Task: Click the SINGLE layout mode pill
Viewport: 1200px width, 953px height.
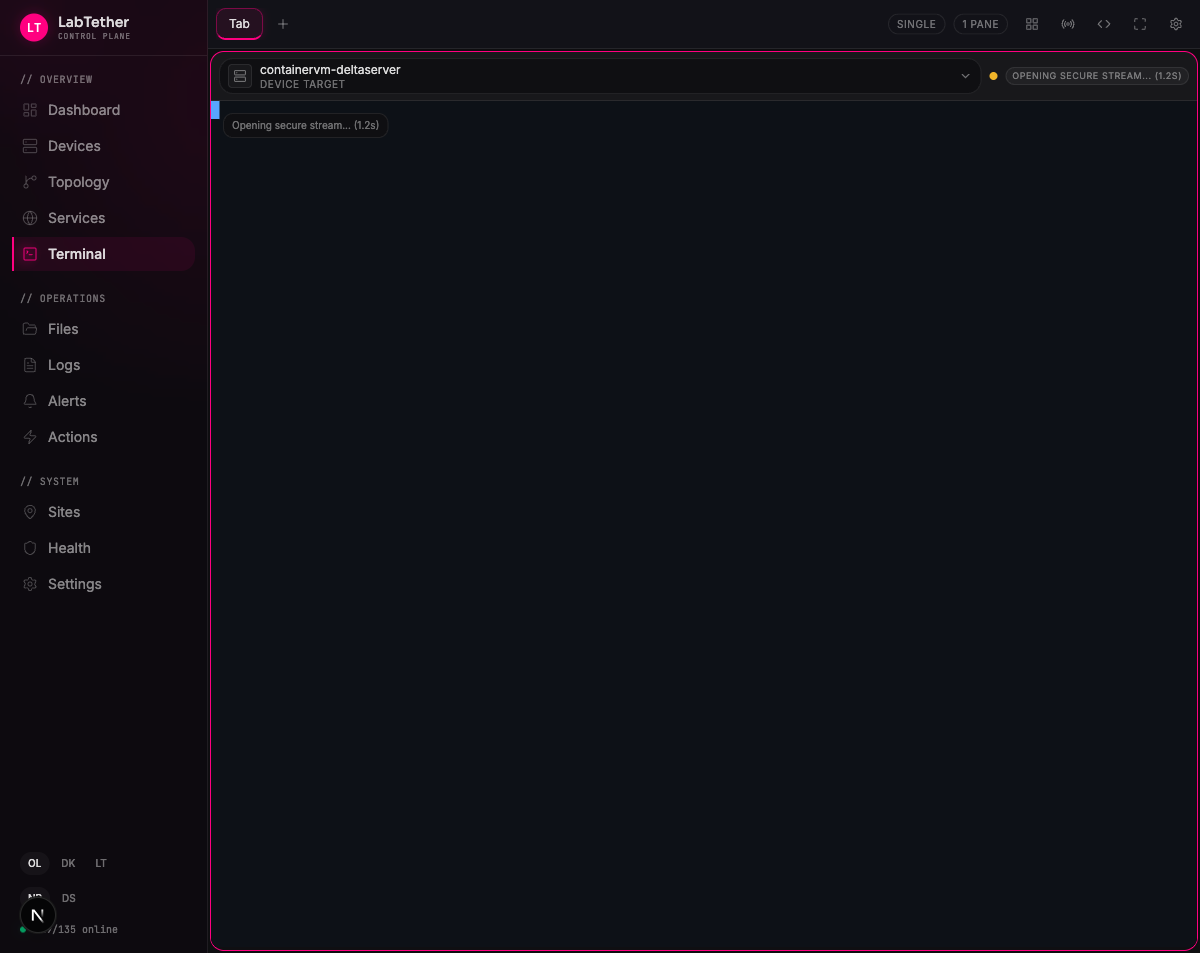Action: [x=916, y=24]
